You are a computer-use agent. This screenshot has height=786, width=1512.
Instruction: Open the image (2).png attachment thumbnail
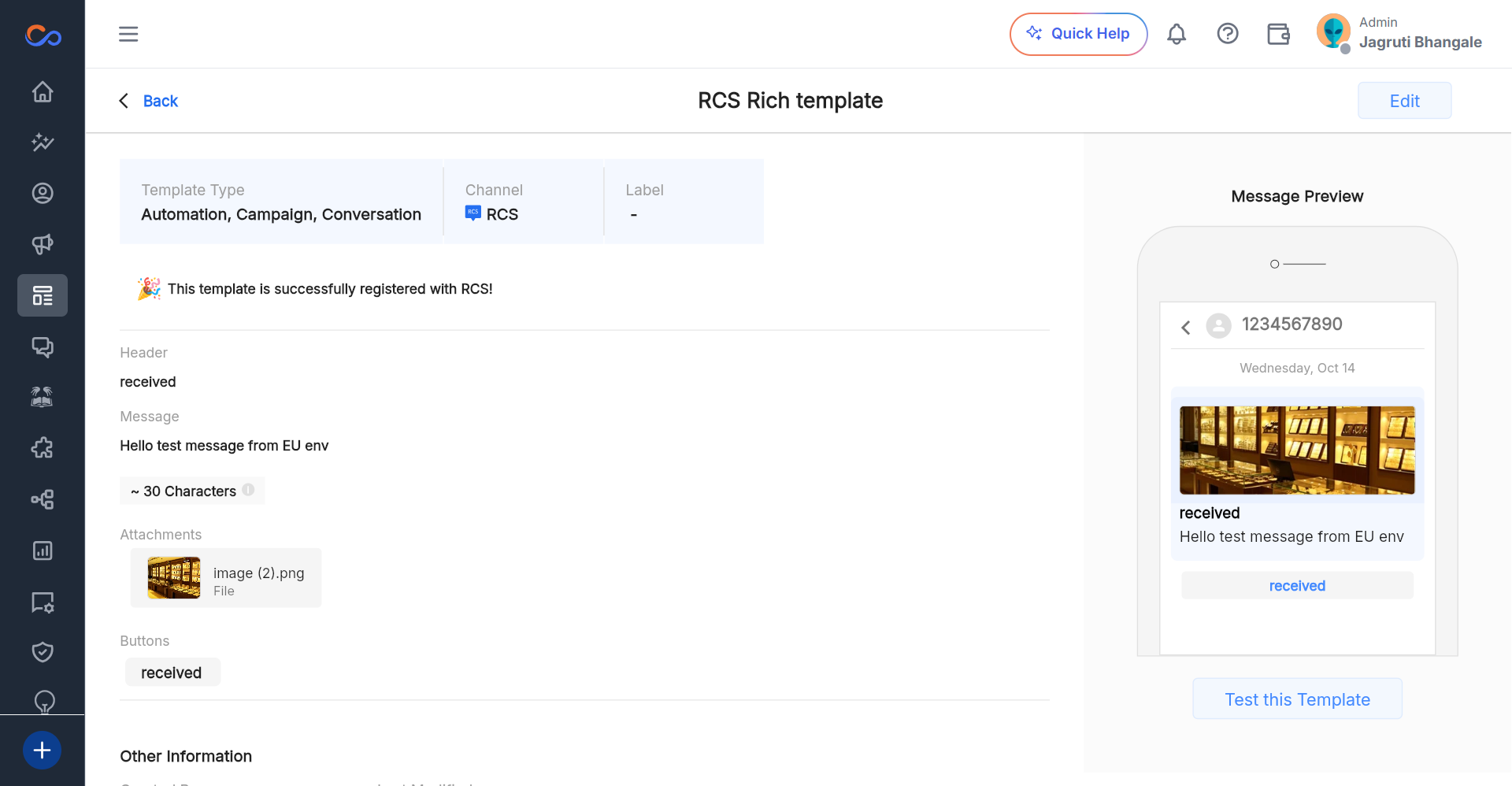(x=174, y=578)
